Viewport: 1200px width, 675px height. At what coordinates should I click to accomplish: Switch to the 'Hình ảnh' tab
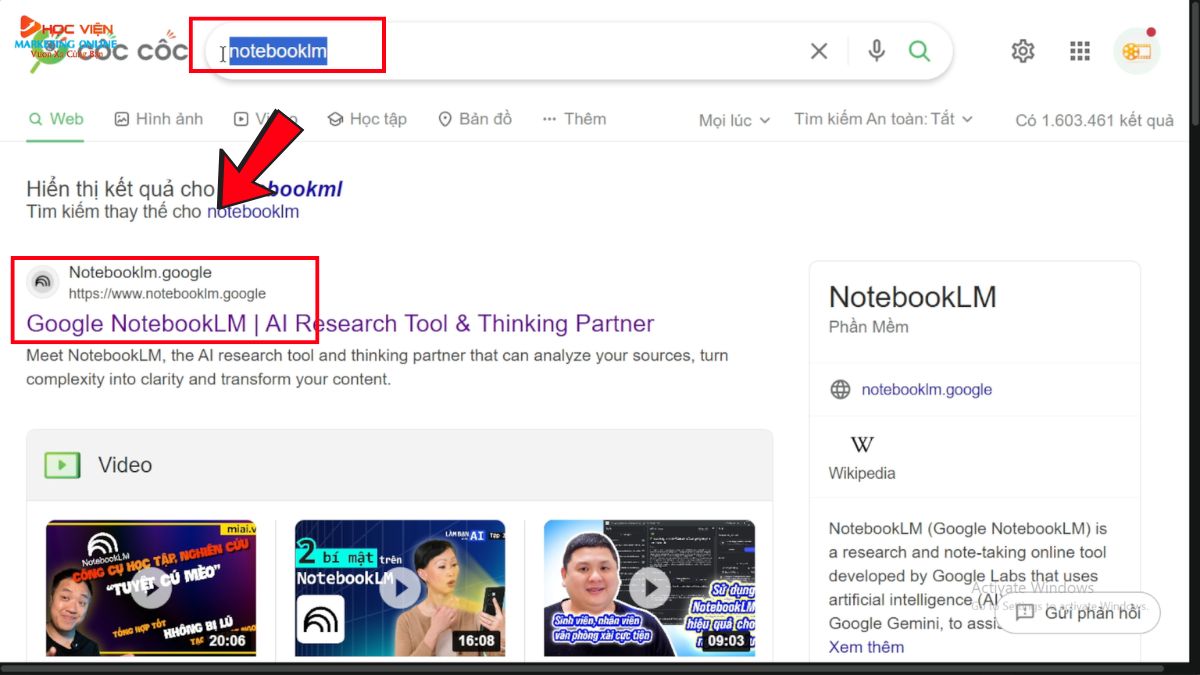tap(158, 119)
